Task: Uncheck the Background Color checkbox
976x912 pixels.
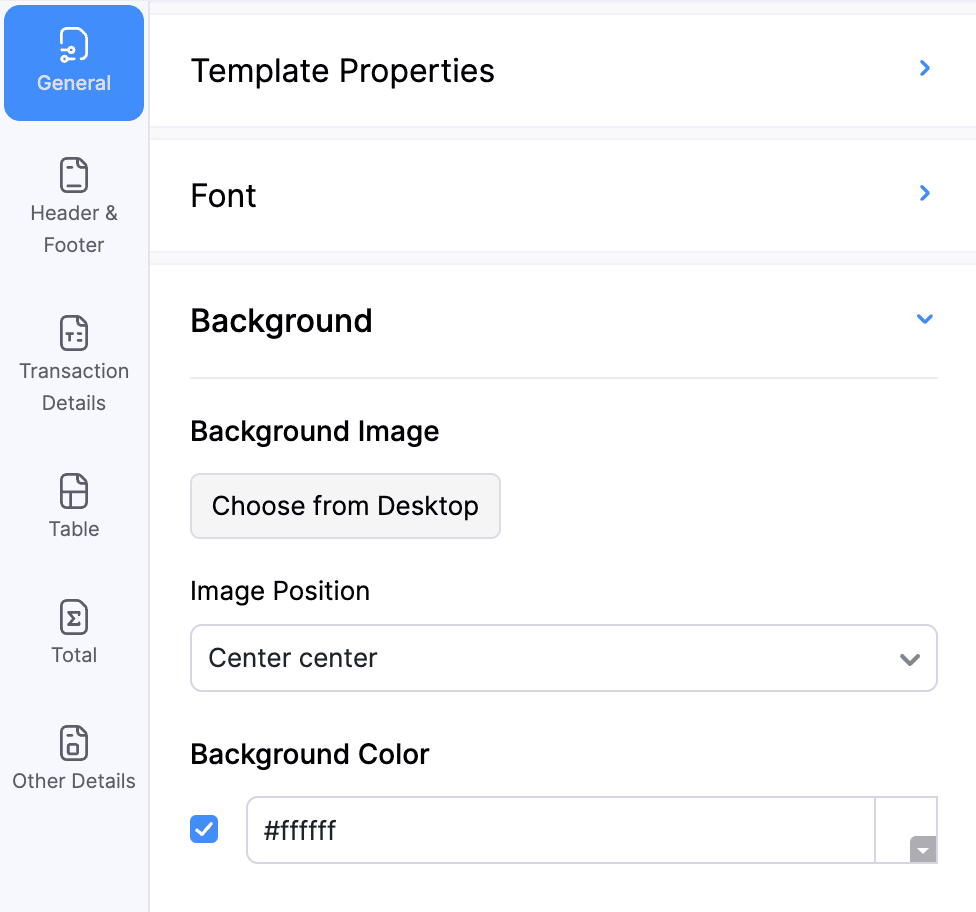Action: [x=204, y=829]
